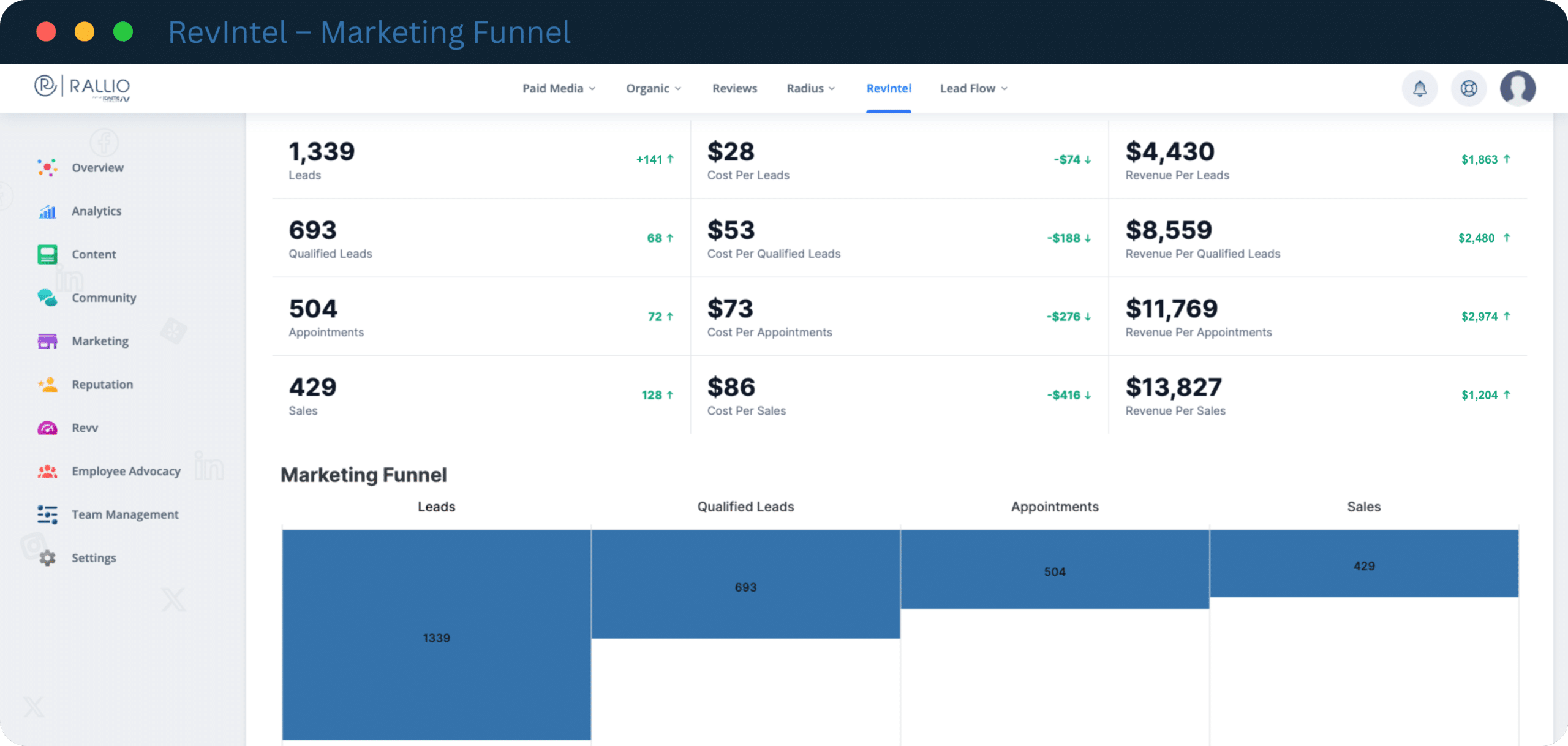Viewport: 1568px width, 746px height.
Task: Click the $13,827 Revenue Per Sales value
Action: coord(1174,386)
